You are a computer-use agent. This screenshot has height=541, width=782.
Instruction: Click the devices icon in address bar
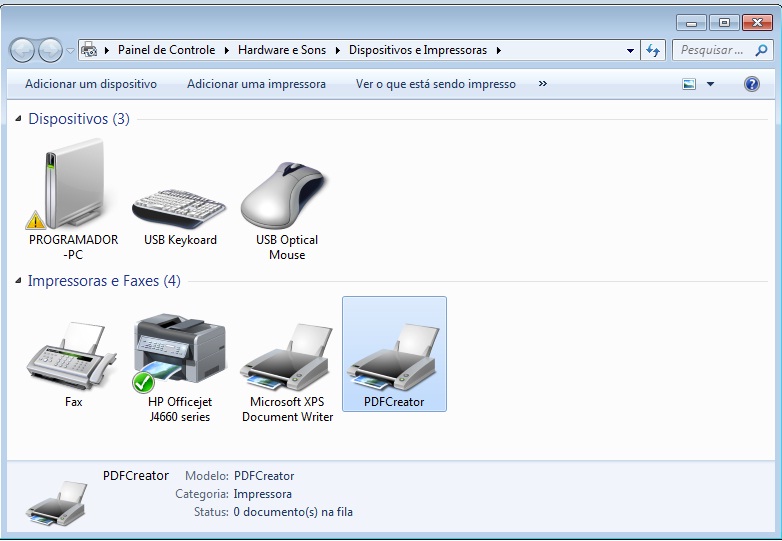tap(89, 50)
